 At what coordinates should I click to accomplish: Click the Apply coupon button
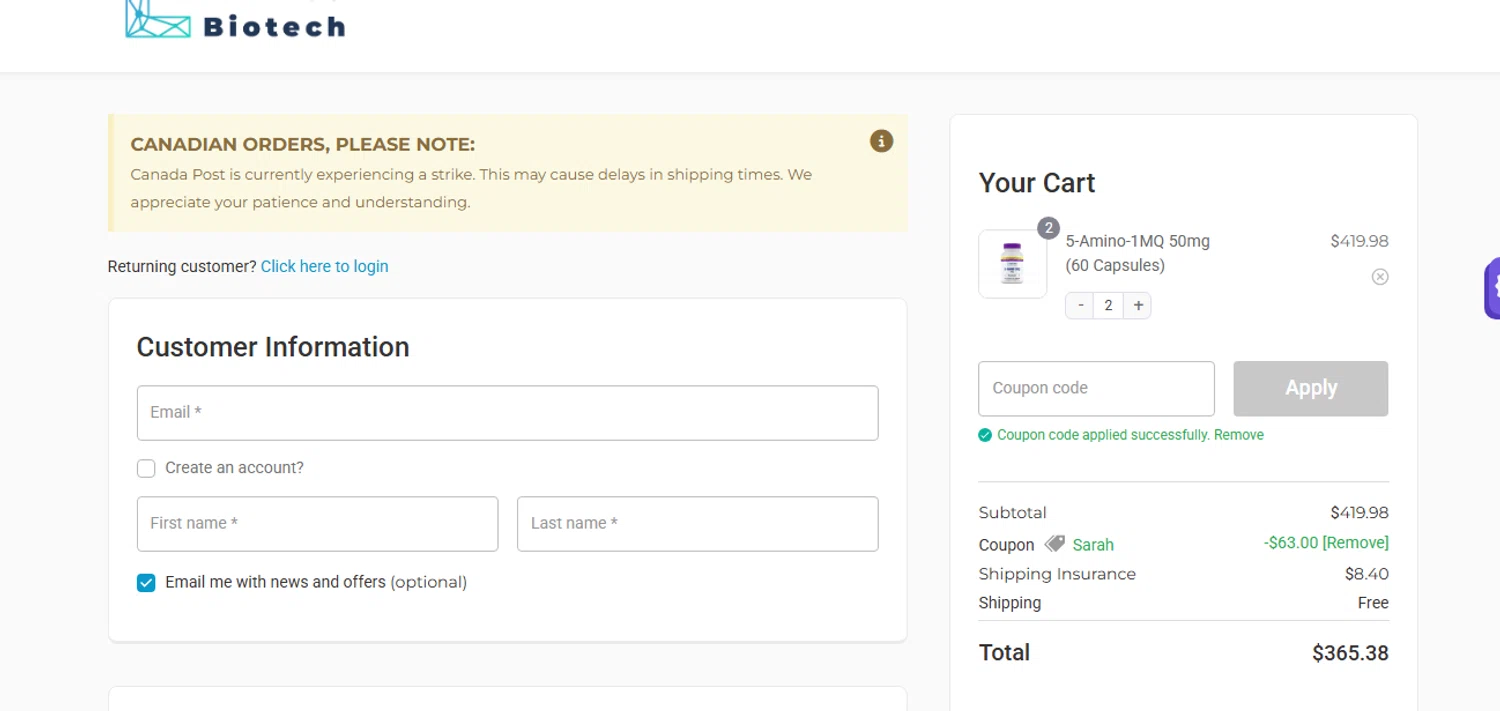point(1310,388)
